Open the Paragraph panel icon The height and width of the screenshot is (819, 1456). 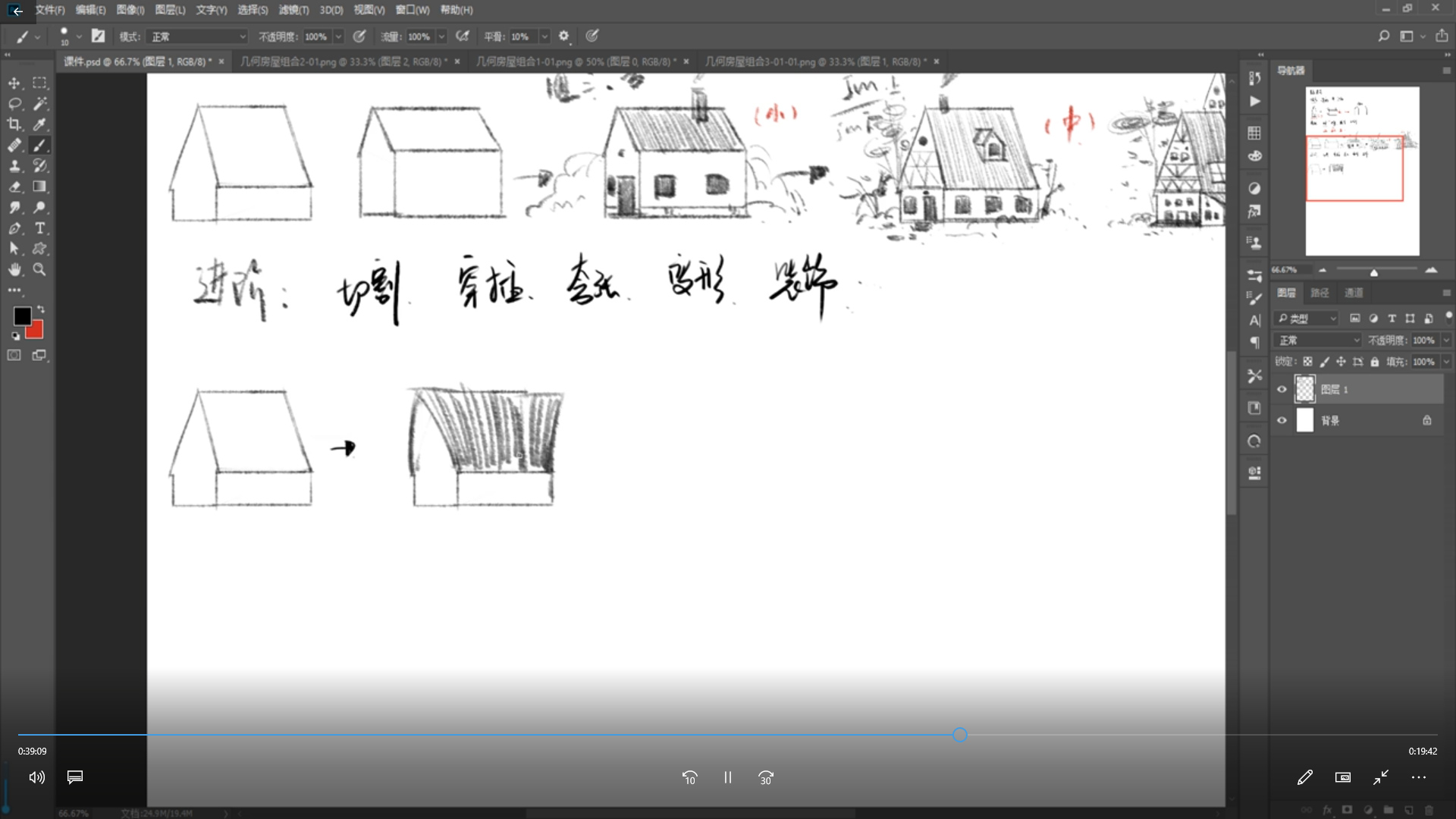tap(1254, 343)
